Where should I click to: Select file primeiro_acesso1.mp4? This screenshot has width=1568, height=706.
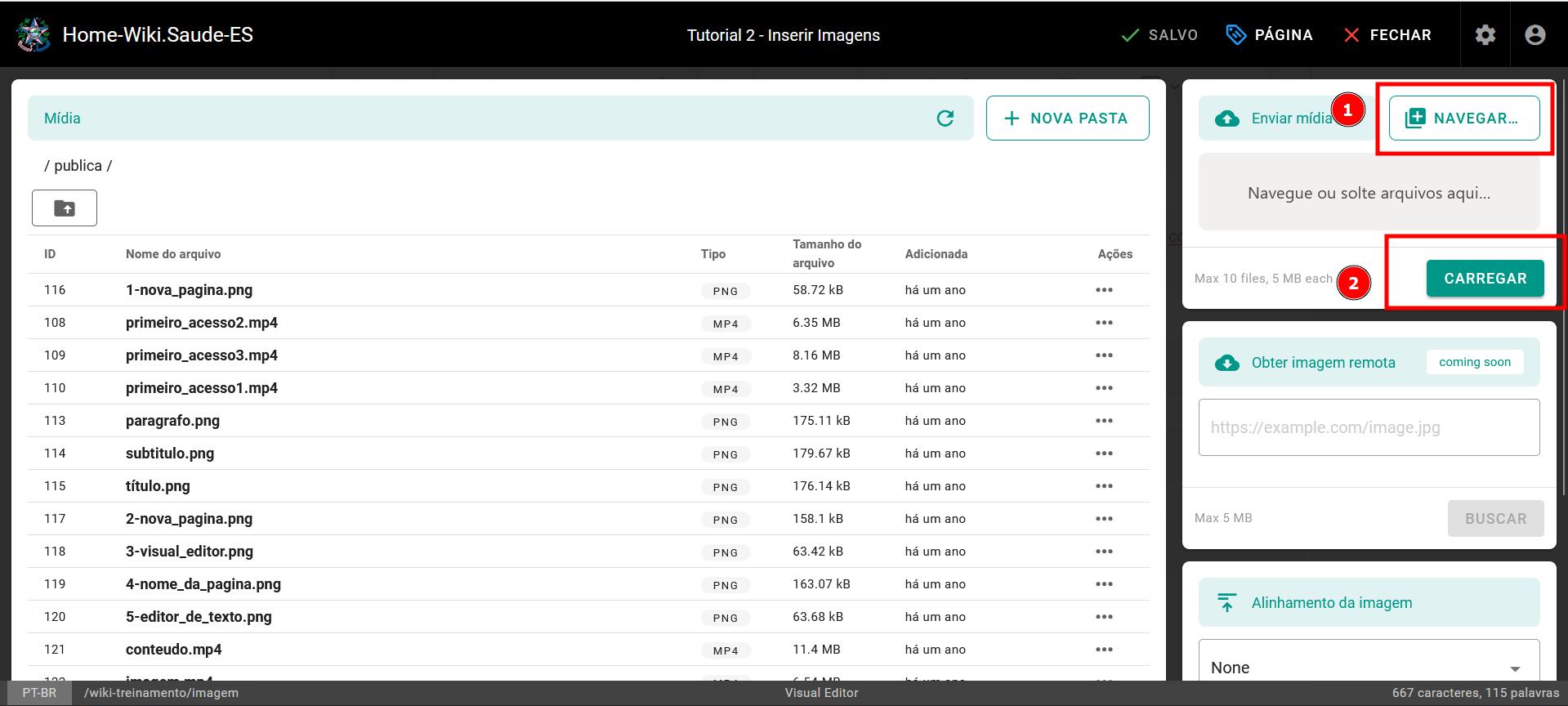(202, 388)
